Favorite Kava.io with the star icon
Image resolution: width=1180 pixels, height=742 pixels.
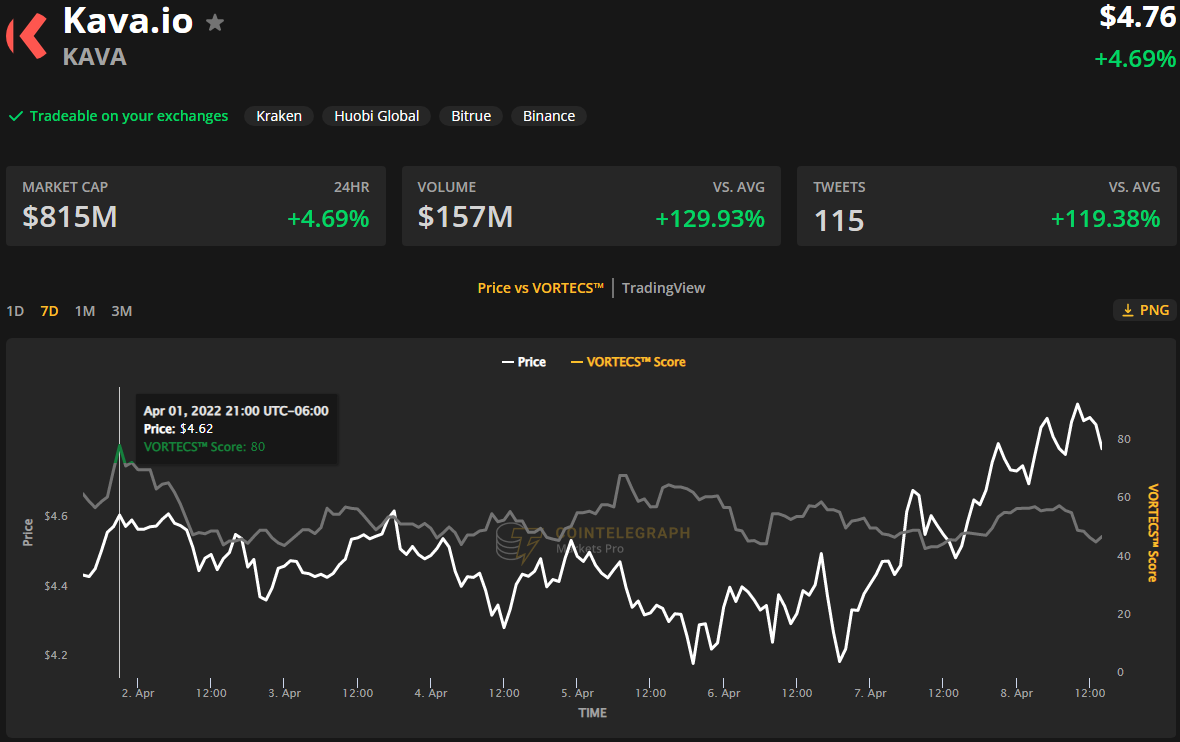[x=215, y=22]
